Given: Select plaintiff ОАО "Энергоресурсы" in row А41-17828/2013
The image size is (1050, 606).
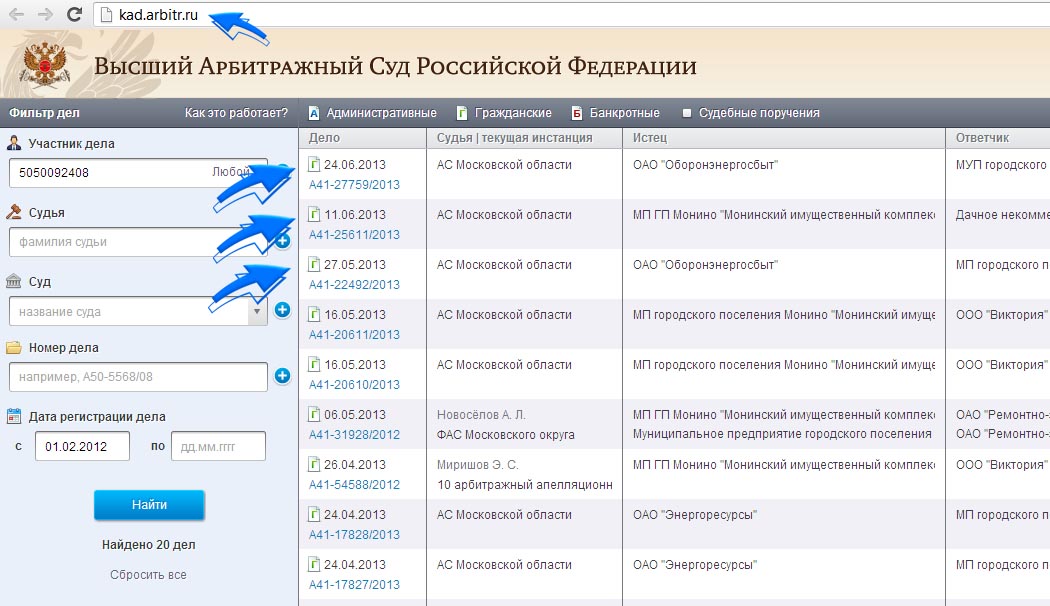Looking at the screenshot, I should pyautogui.click(x=694, y=515).
